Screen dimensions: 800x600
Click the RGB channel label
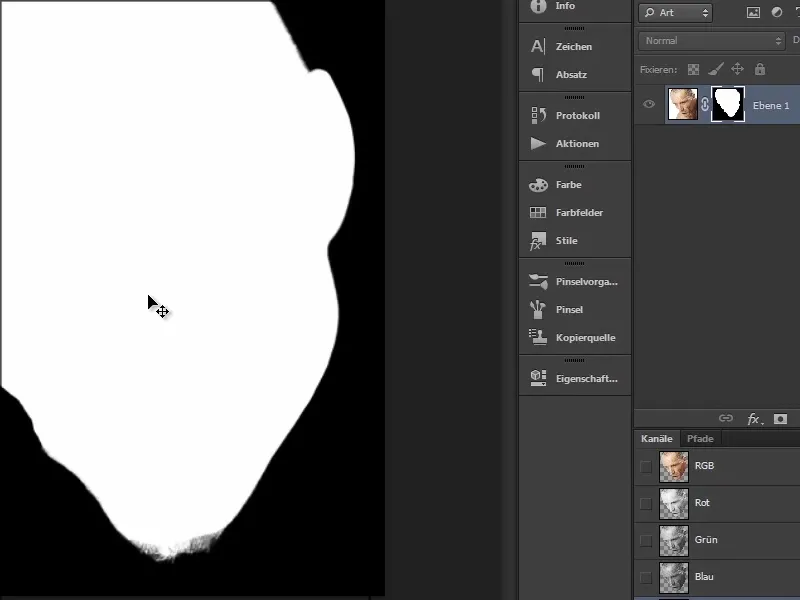(704, 466)
